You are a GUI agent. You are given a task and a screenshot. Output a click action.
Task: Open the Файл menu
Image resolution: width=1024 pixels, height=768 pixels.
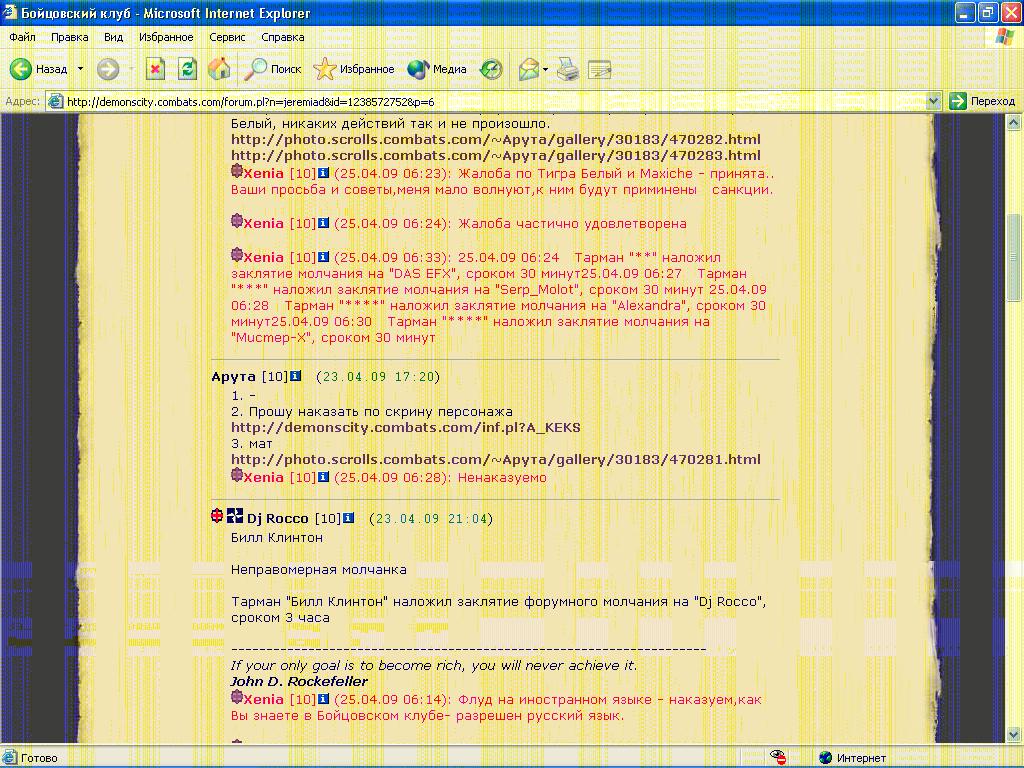(22, 37)
